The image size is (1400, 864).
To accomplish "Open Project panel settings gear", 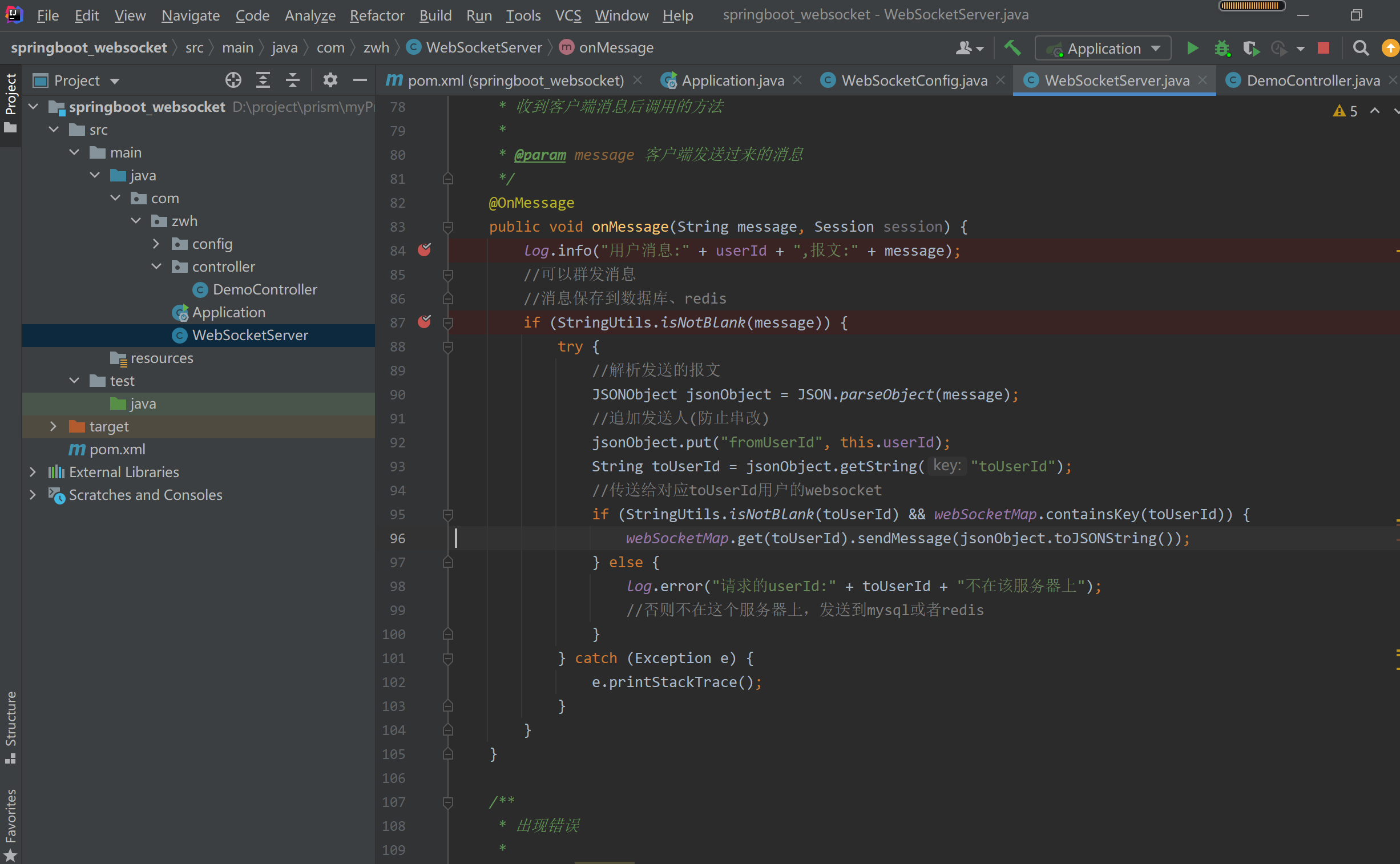I will pyautogui.click(x=330, y=80).
